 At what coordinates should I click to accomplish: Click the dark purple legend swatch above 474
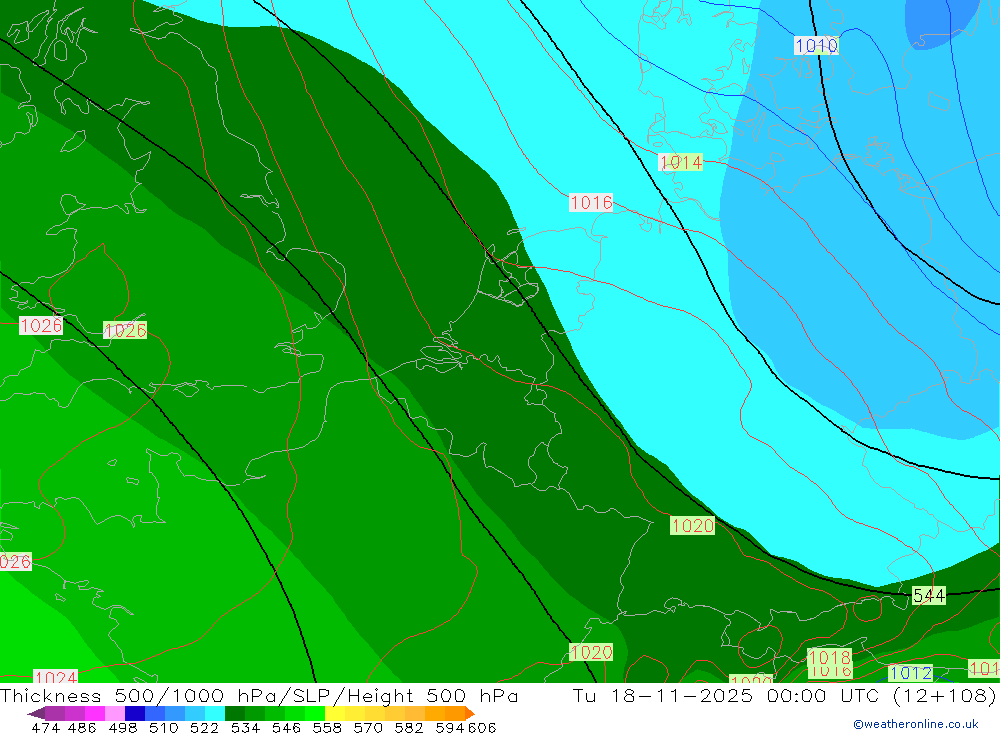(55, 713)
